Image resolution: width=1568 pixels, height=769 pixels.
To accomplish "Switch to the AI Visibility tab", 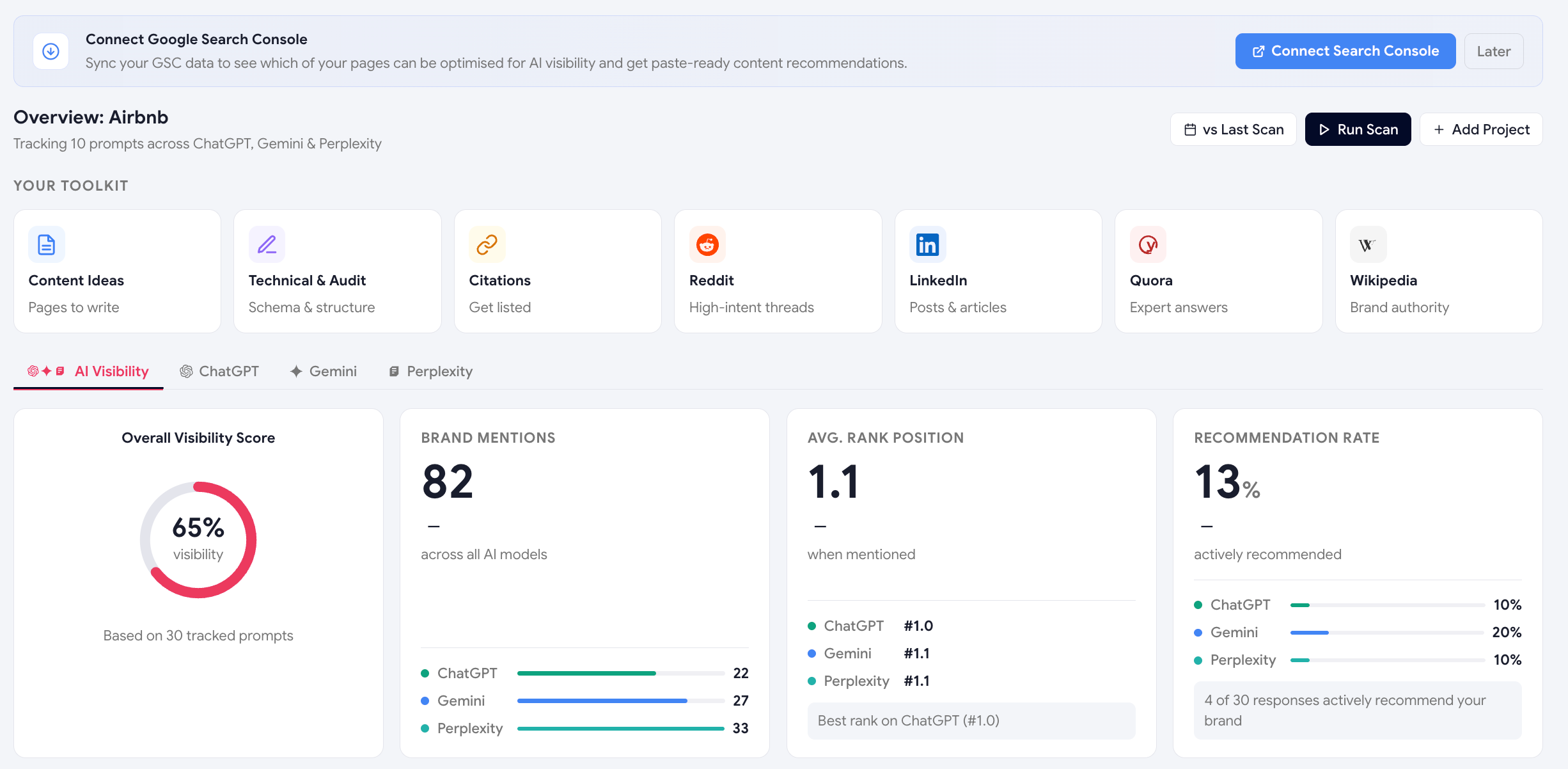I will tap(88, 372).
